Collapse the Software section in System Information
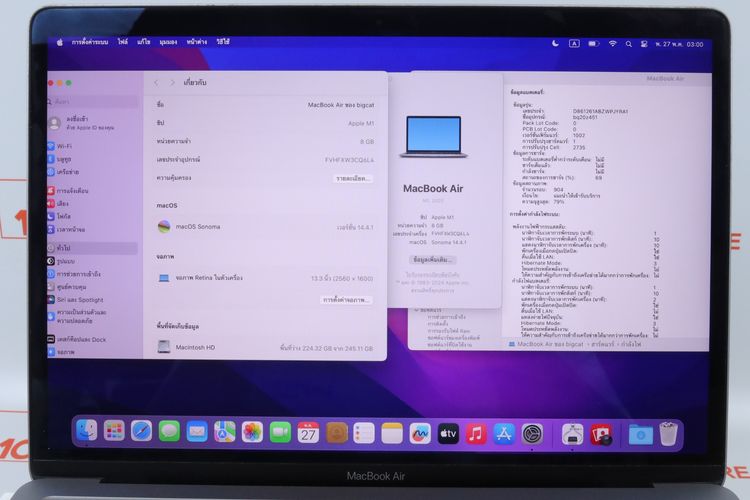Viewport: 750px width, 500px height. [x=417, y=310]
